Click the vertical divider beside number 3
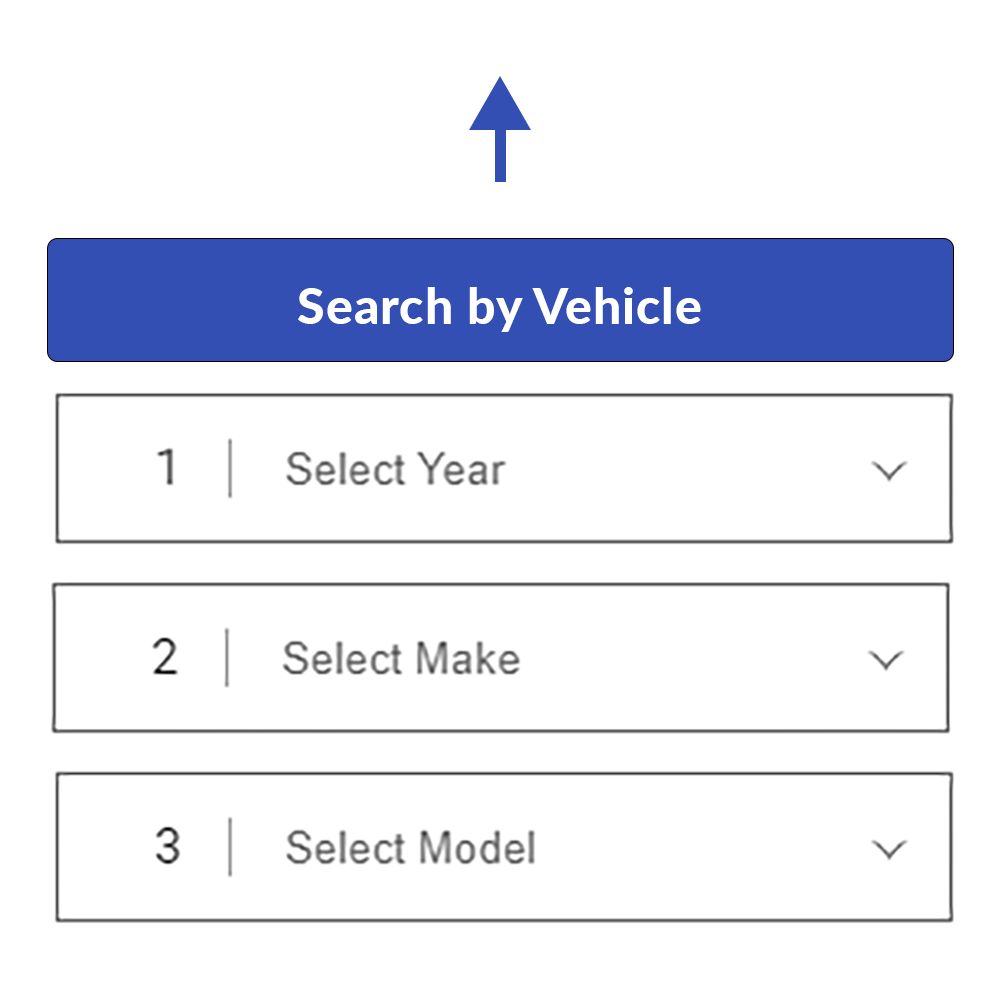This screenshot has height=1000, width=1000. pos(230,846)
